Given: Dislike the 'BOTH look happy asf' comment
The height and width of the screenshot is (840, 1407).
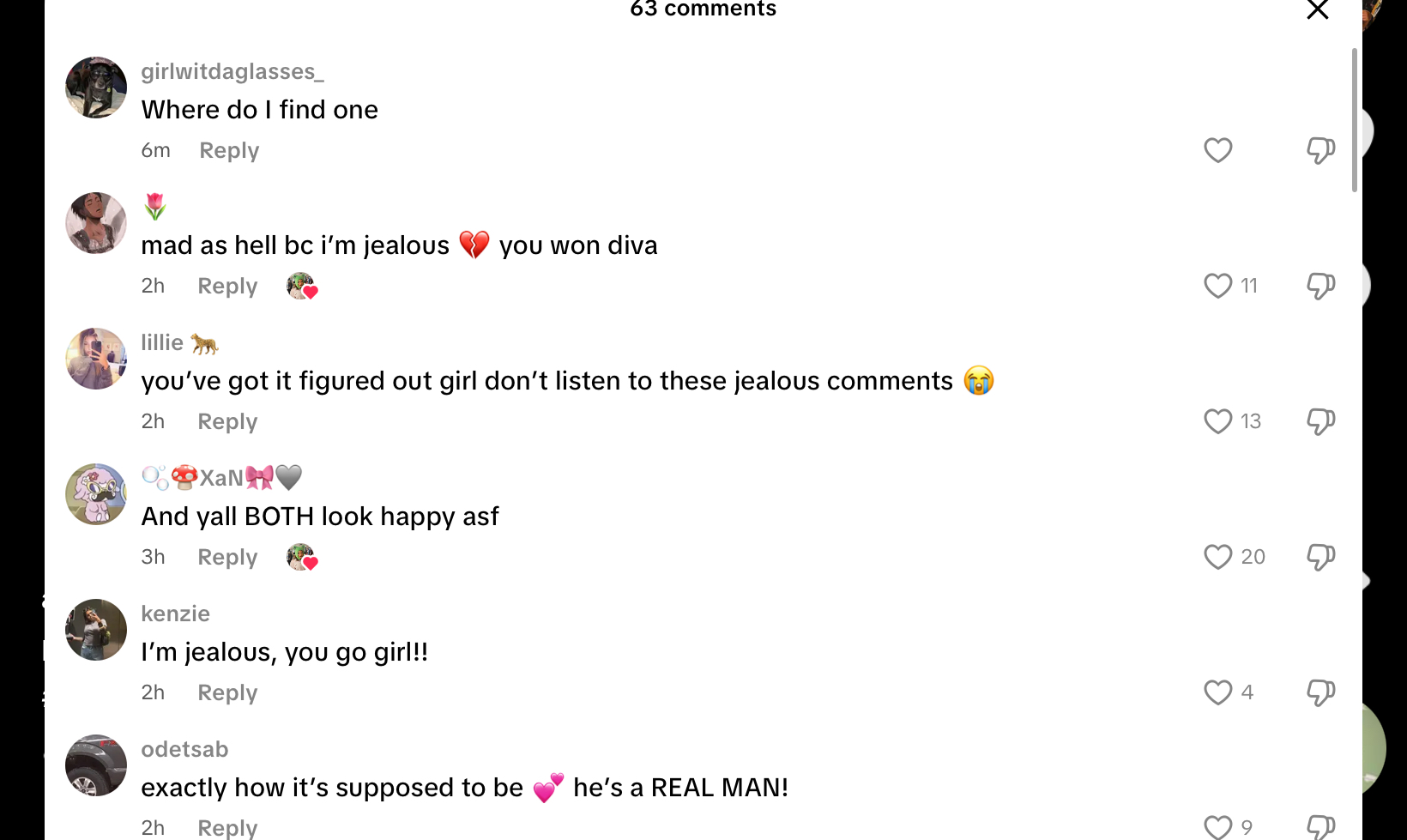Looking at the screenshot, I should click(x=1320, y=557).
